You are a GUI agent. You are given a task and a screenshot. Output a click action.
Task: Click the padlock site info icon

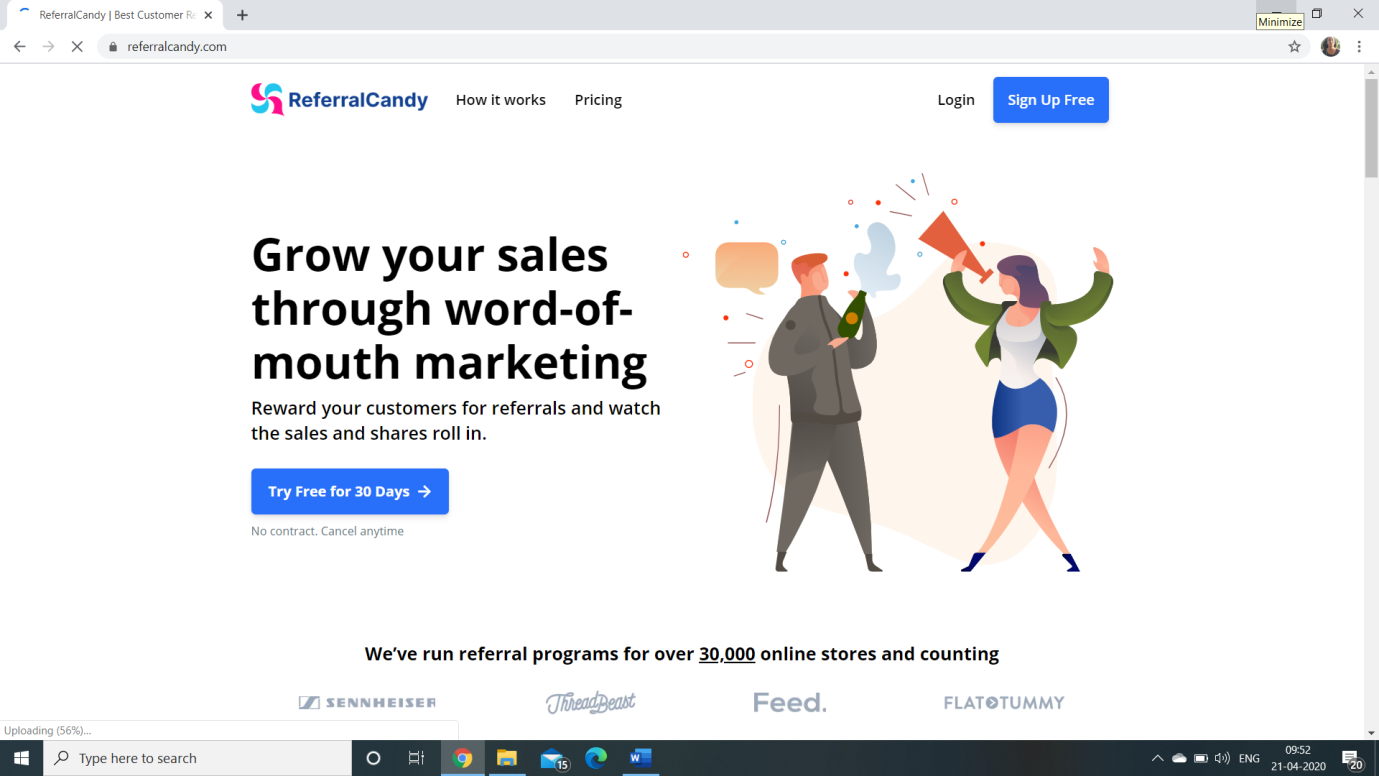[113, 46]
